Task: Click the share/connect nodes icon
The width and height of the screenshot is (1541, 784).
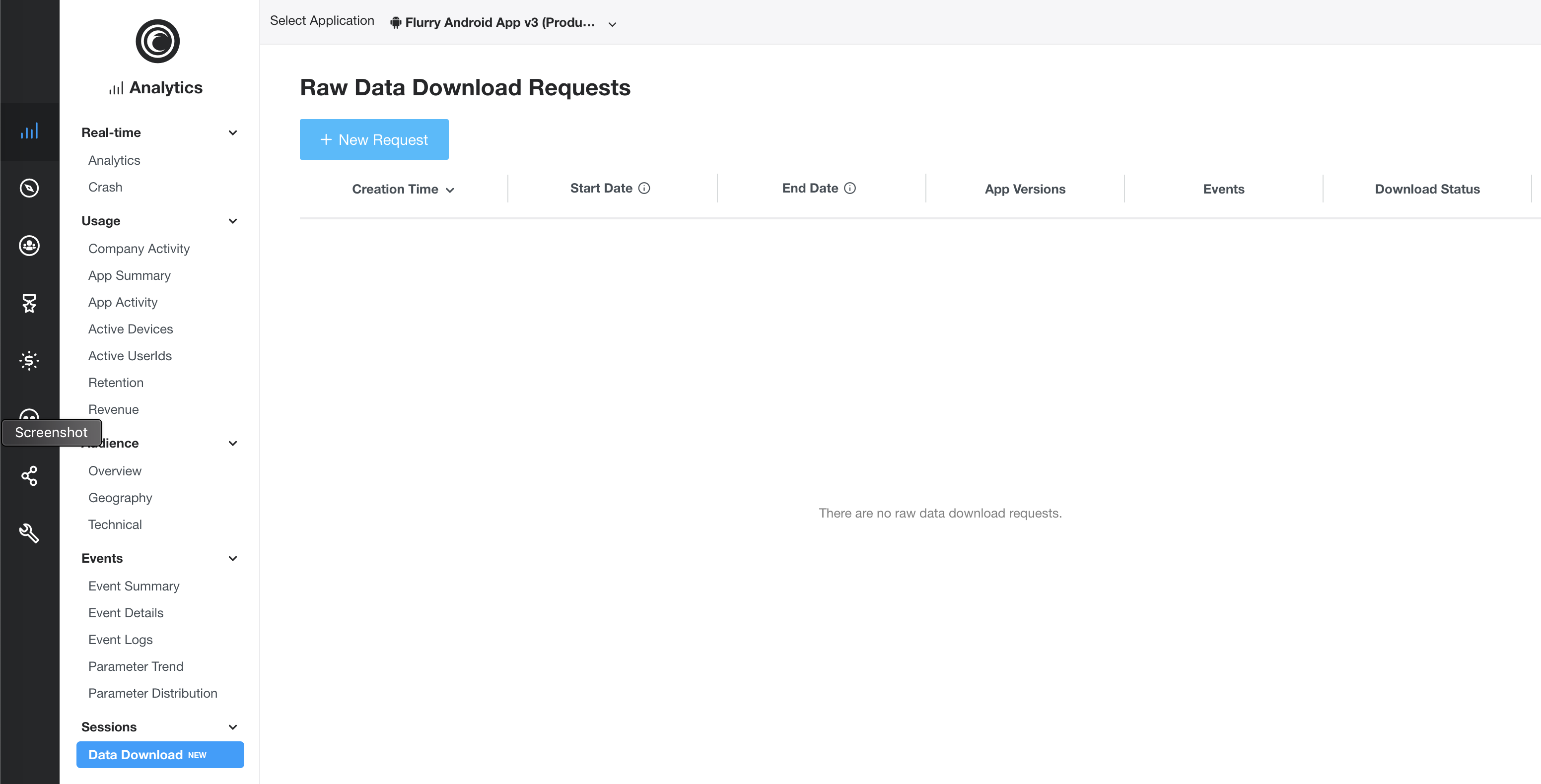Action: coord(29,475)
